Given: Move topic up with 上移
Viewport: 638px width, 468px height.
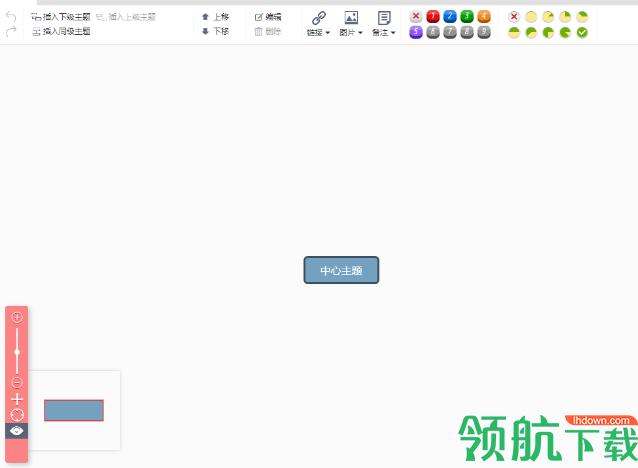Looking at the screenshot, I should pos(216,17).
